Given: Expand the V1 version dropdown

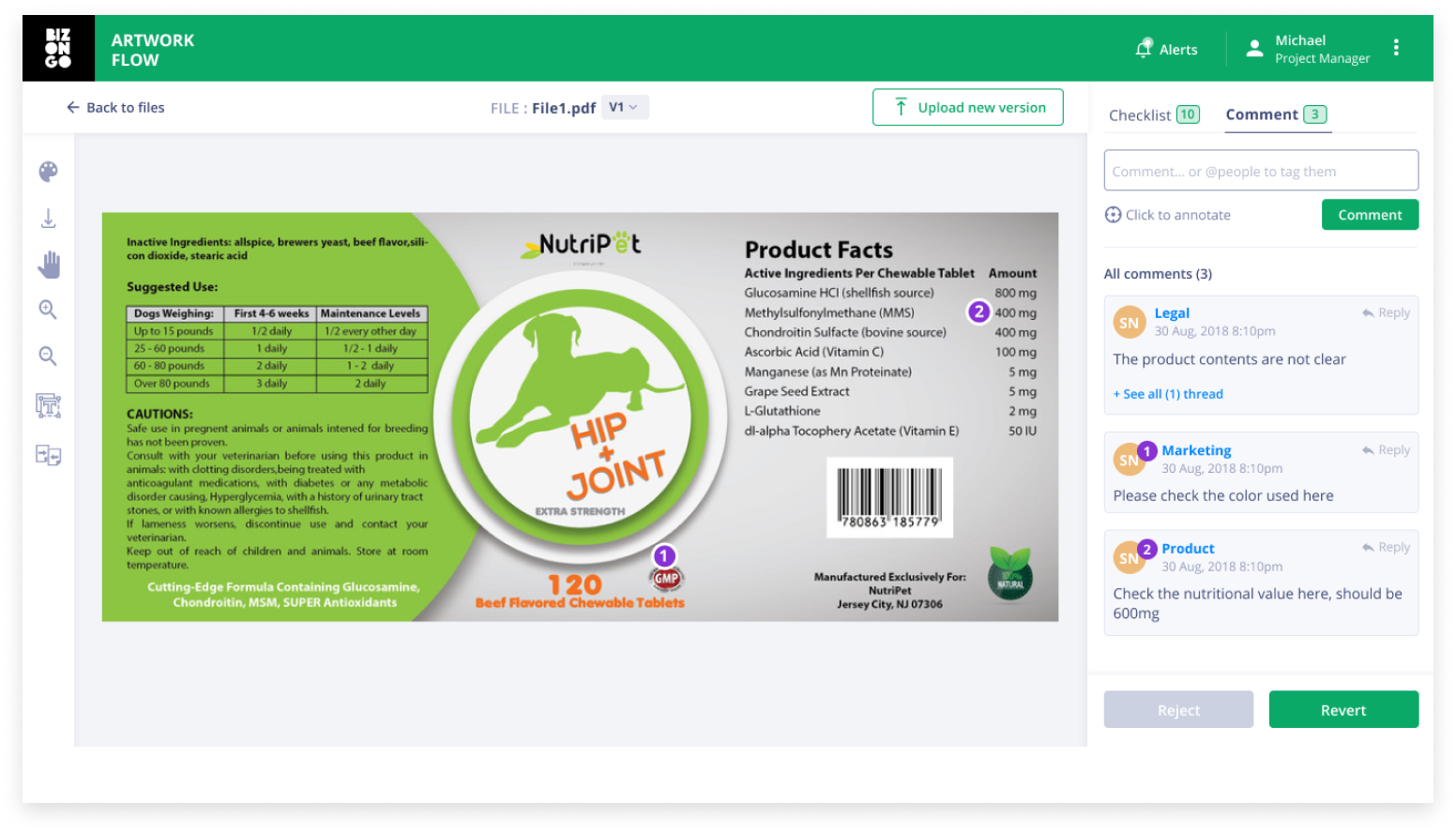Looking at the screenshot, I should tap(624, 107).
